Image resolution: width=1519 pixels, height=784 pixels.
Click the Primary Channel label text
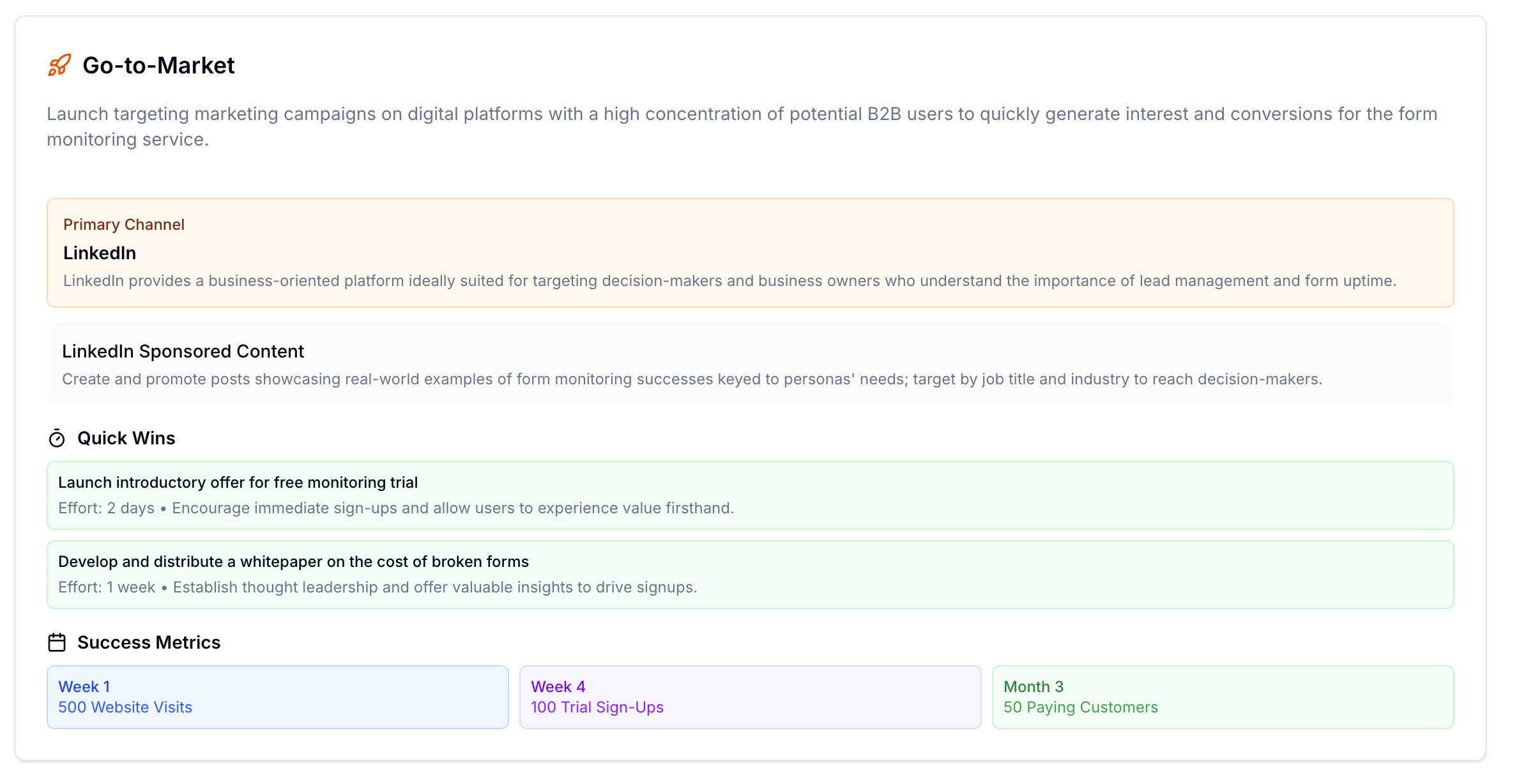tap(124, 224)
